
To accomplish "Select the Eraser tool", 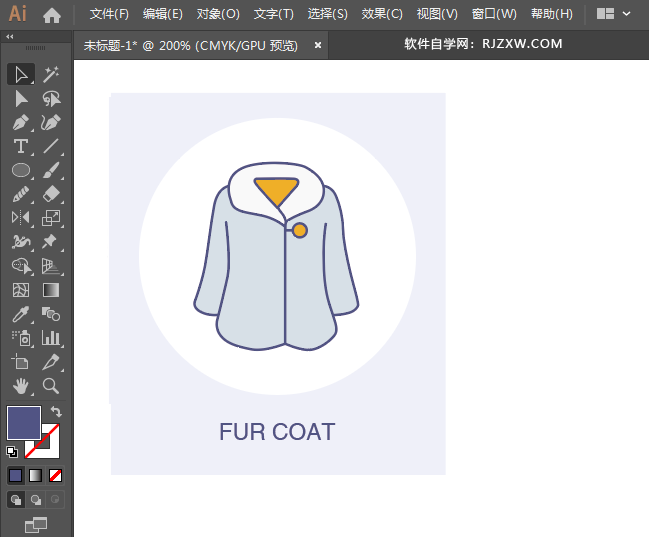I will 51,194.
